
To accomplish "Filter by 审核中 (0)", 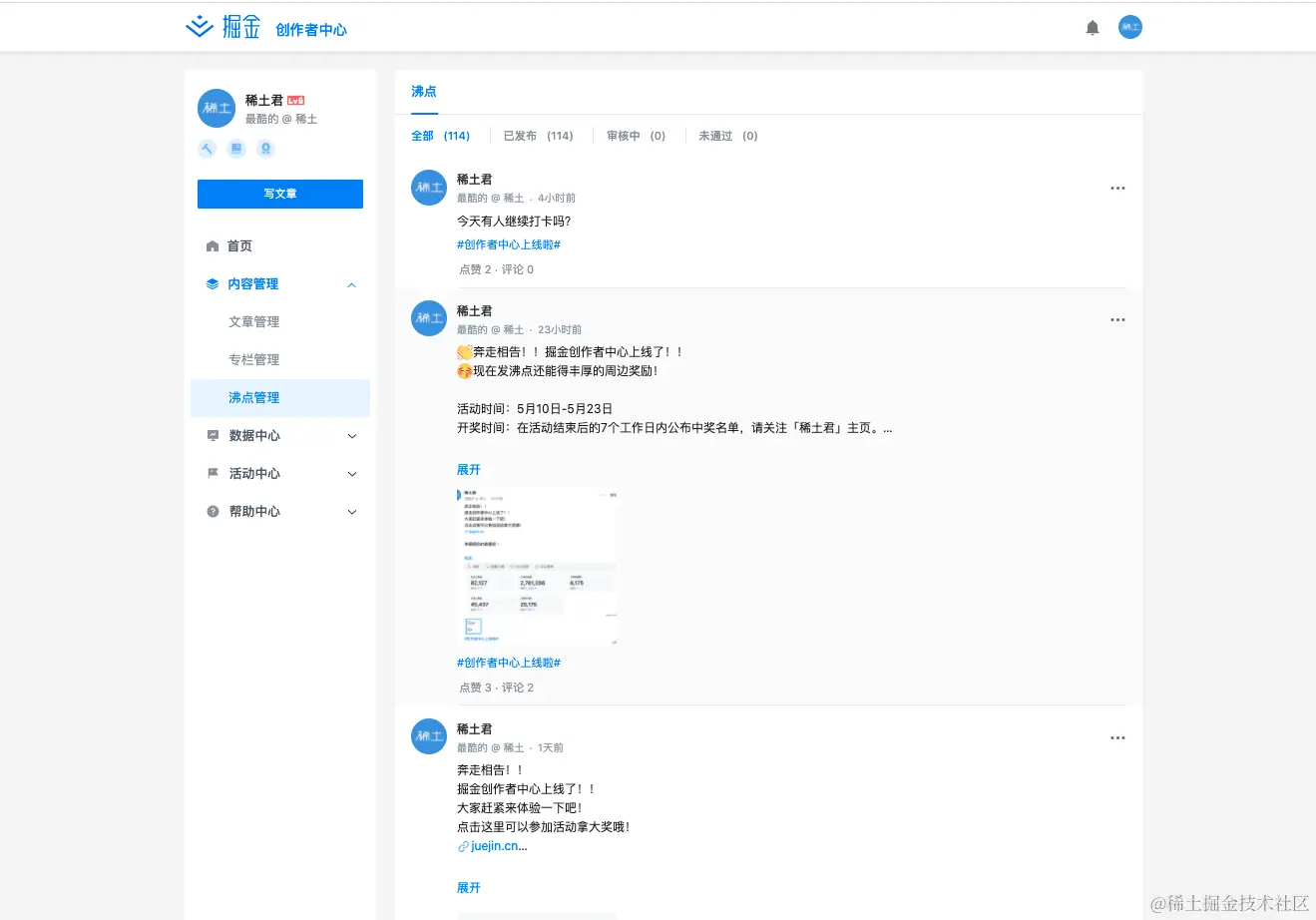I will pos(636,136).
